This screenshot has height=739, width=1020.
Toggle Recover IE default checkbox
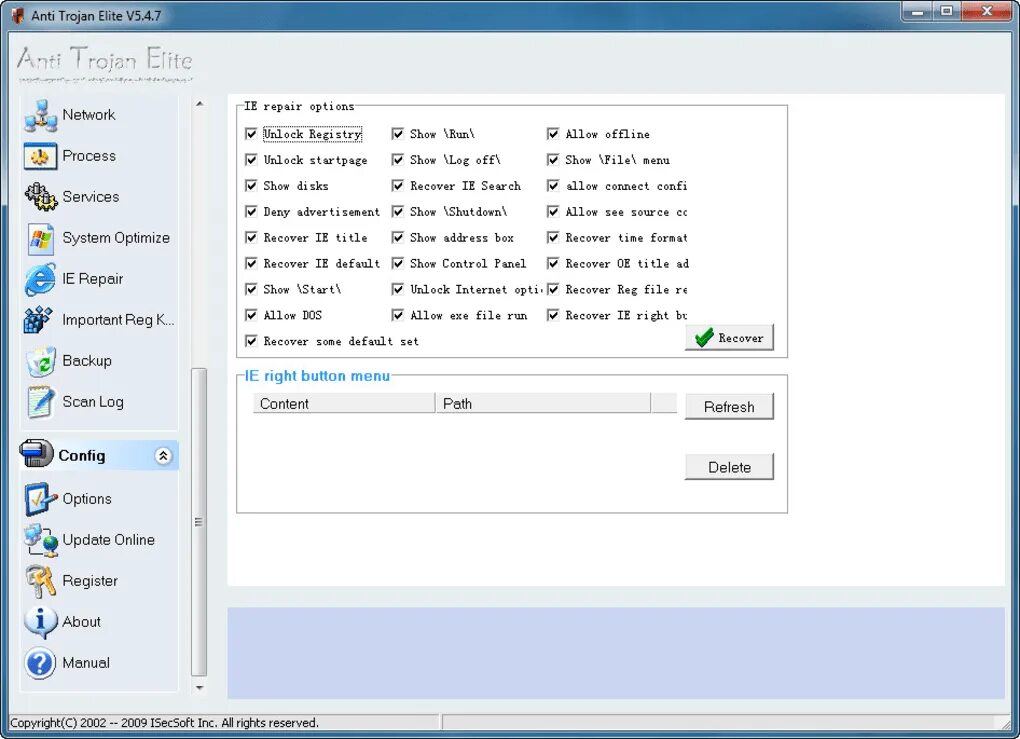click(x=251, y=263)
